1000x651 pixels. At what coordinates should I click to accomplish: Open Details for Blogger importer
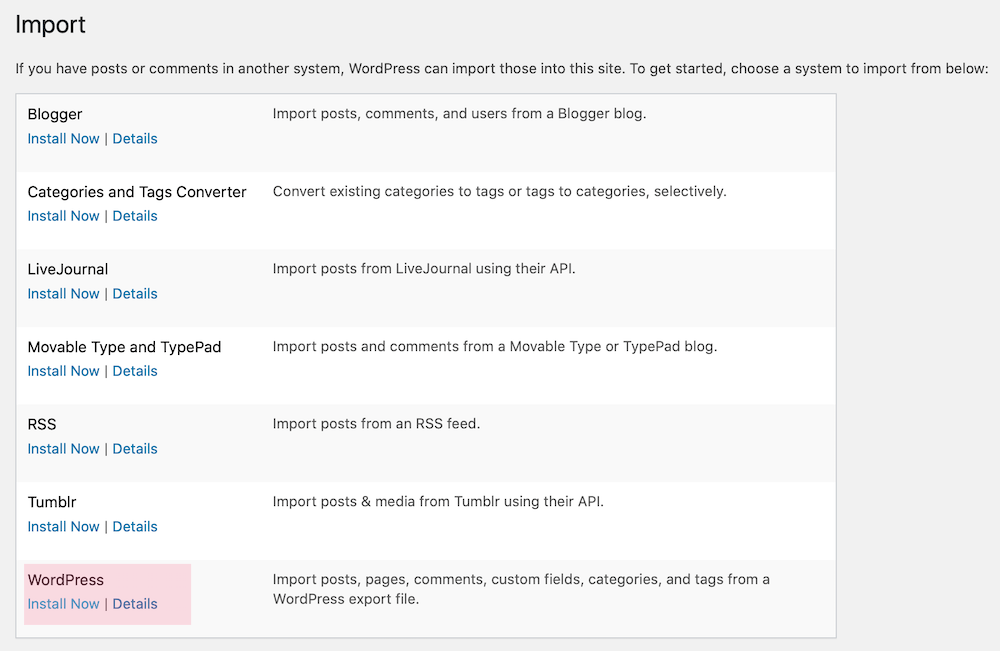[135, 138]
